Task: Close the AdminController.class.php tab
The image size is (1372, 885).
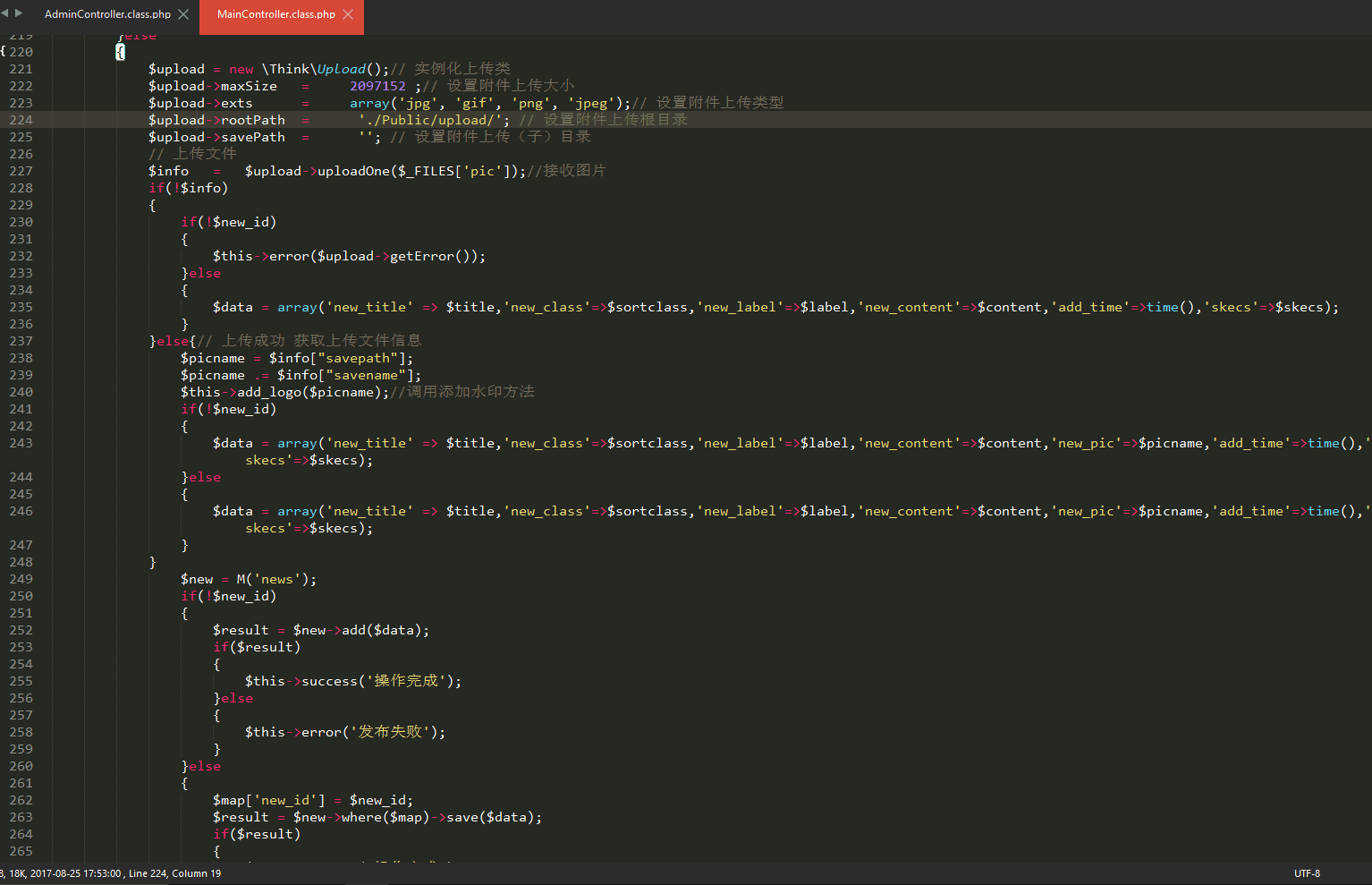Action: pyautogui.click(x=183, y=14)
